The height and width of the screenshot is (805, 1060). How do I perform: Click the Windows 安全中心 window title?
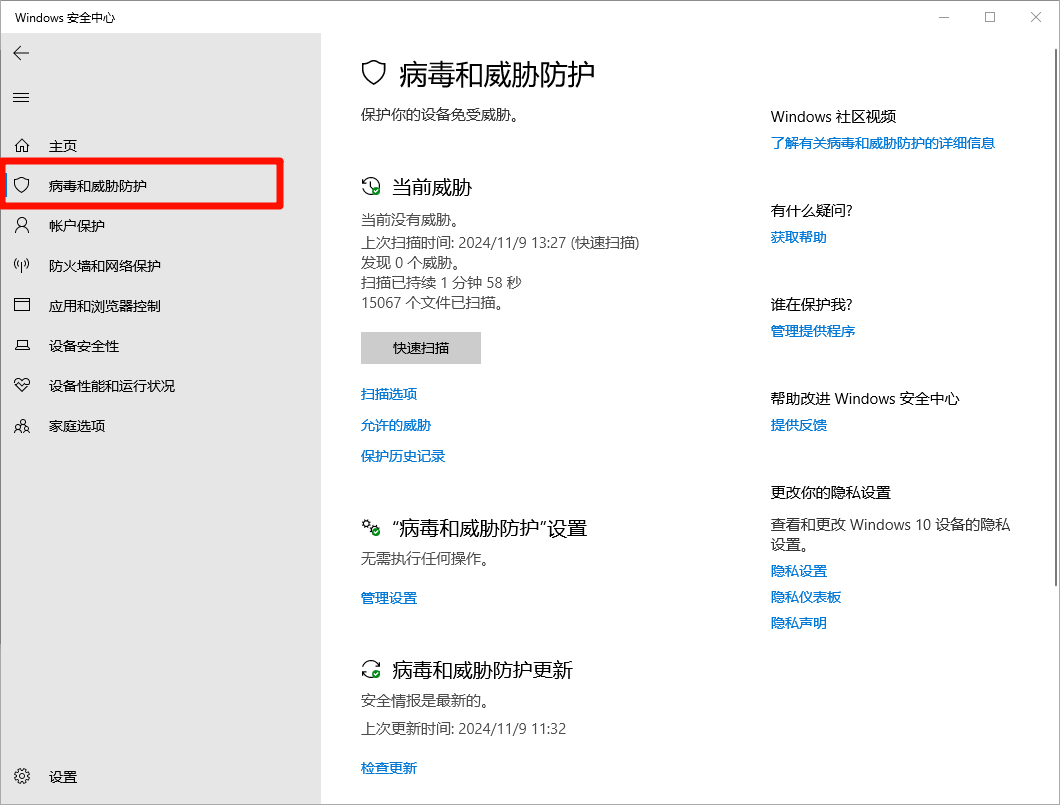click(65, 18)
